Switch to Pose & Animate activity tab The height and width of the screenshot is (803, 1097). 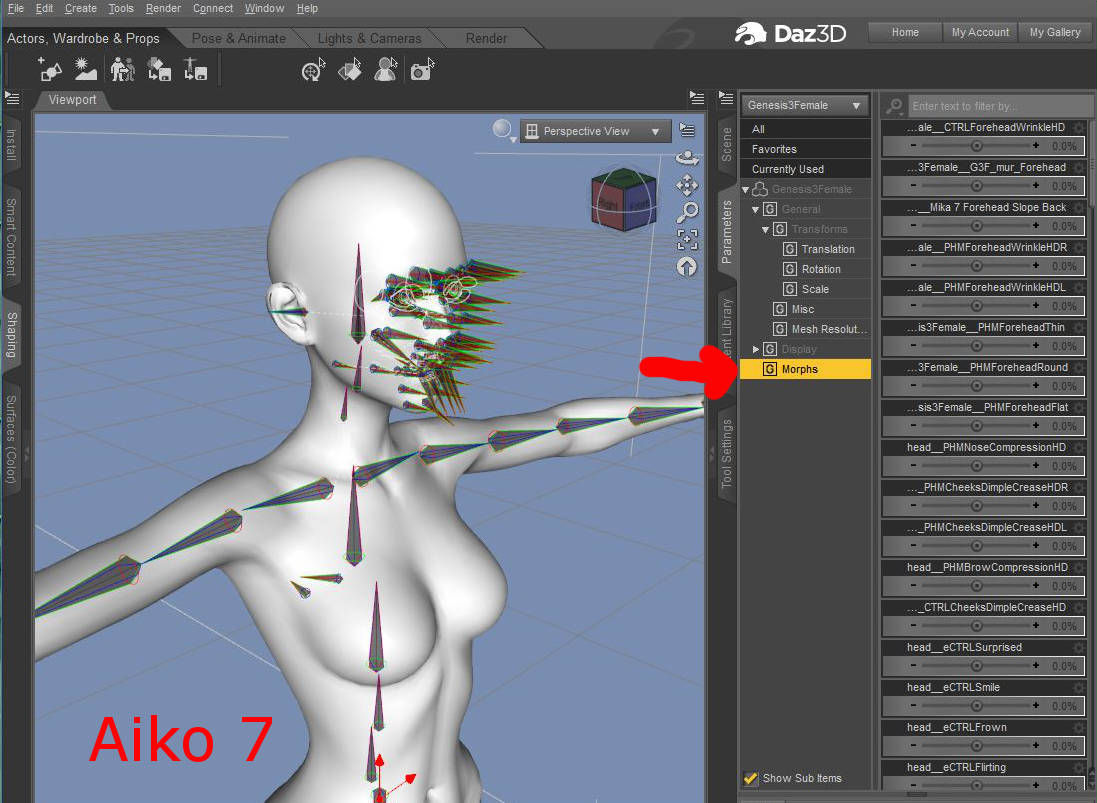[x=239, y=38]
